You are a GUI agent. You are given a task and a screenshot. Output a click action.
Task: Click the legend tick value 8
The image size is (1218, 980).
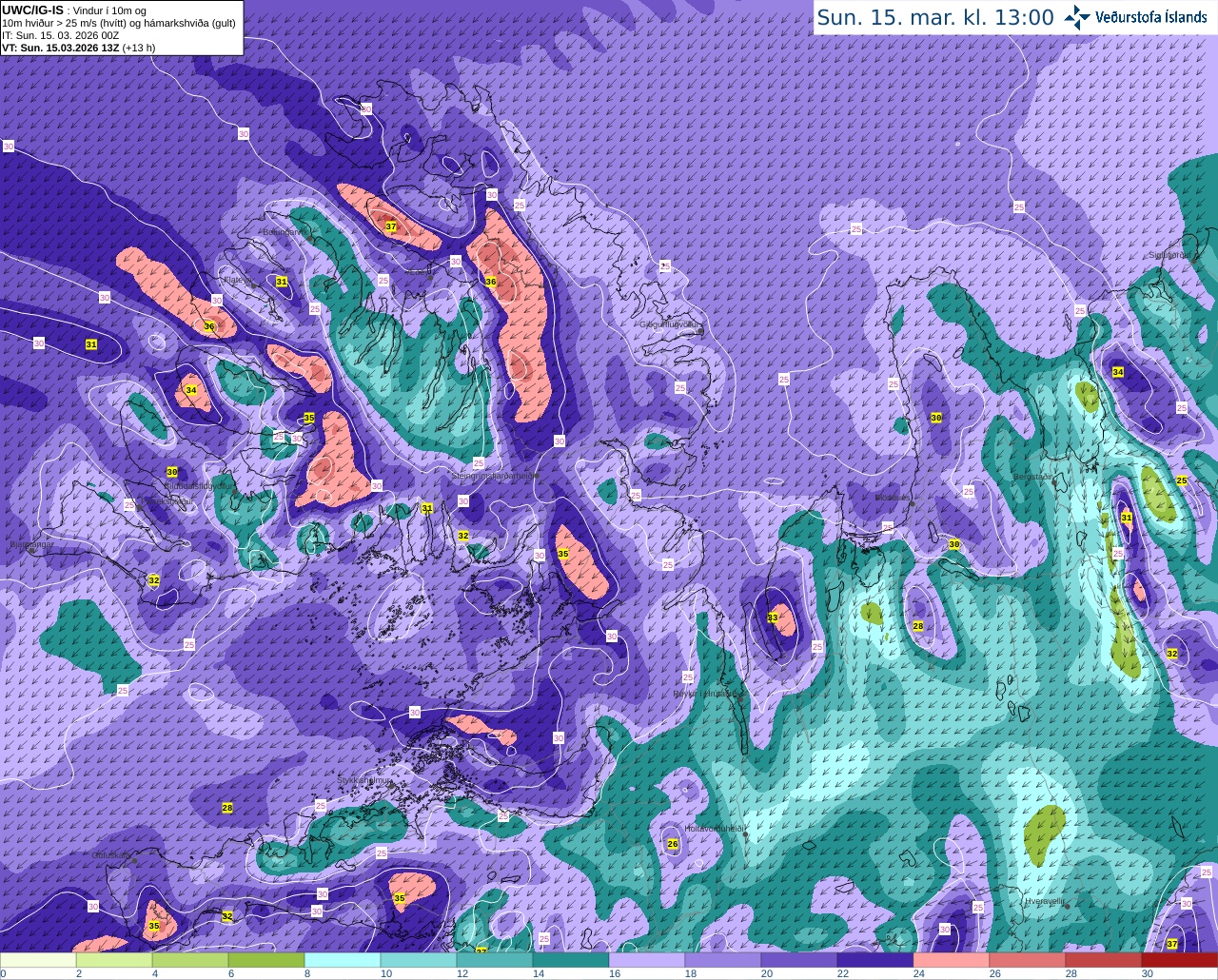click(307, 973)
